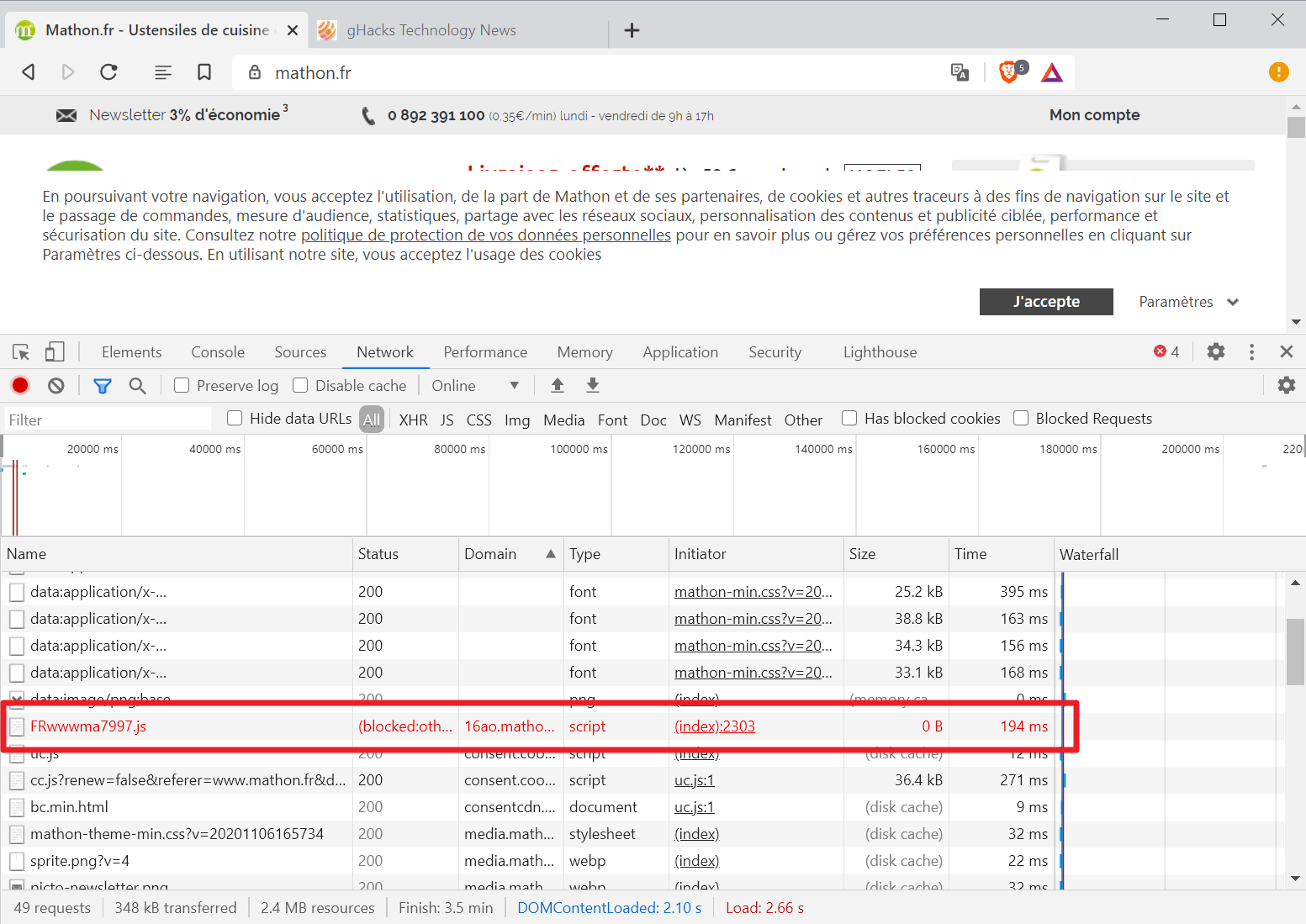
Task: Filter requests by XHR
Action: click(413, 420)
